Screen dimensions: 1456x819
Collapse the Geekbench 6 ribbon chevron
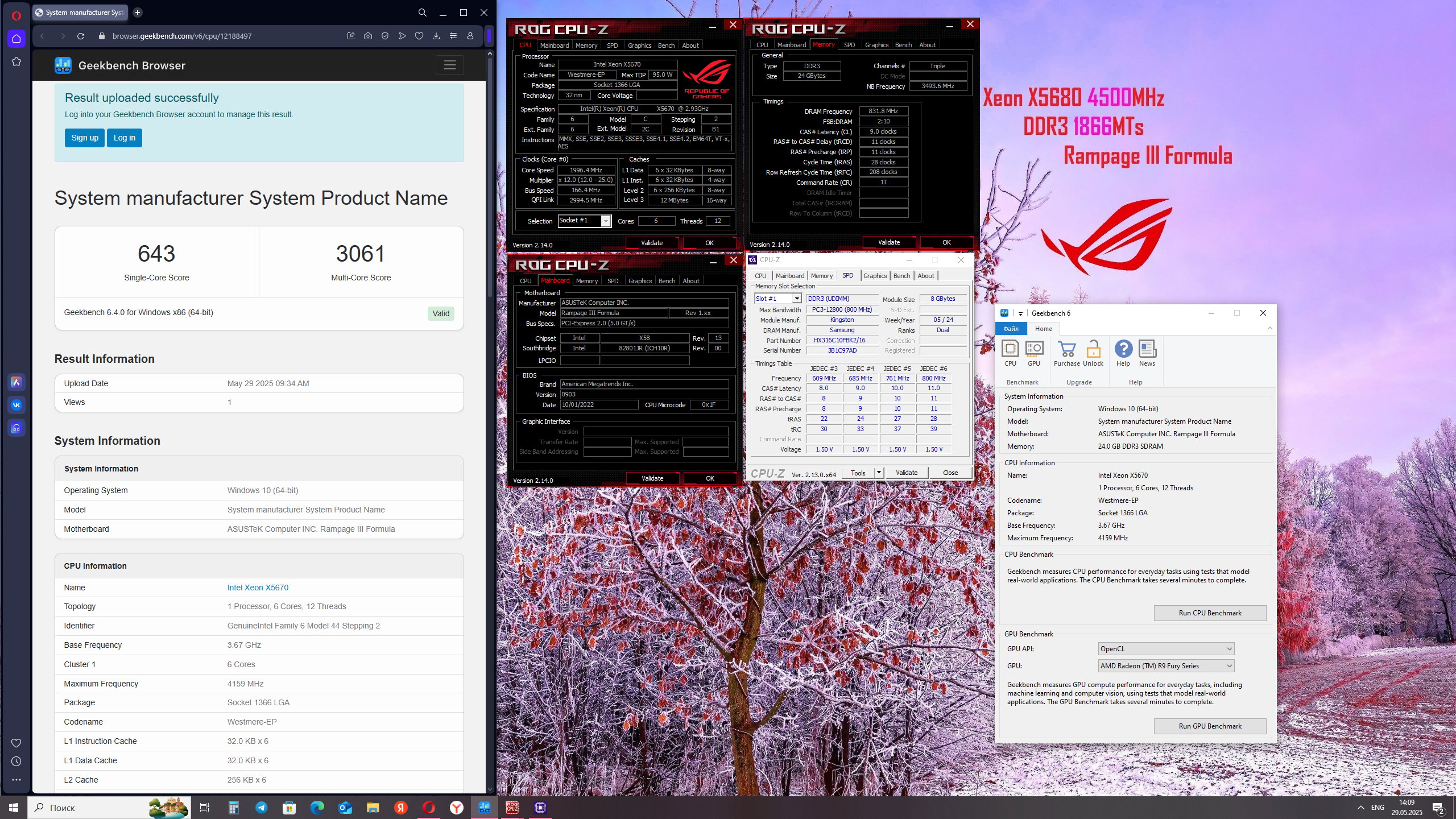pos(1270,329)
